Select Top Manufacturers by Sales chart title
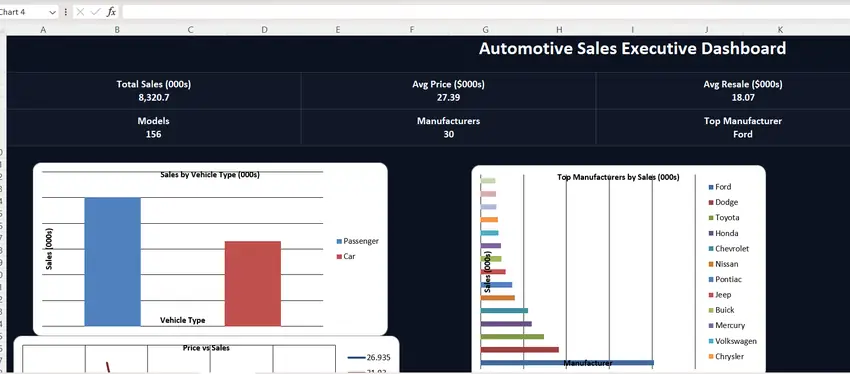 click(x=618, y=177)
